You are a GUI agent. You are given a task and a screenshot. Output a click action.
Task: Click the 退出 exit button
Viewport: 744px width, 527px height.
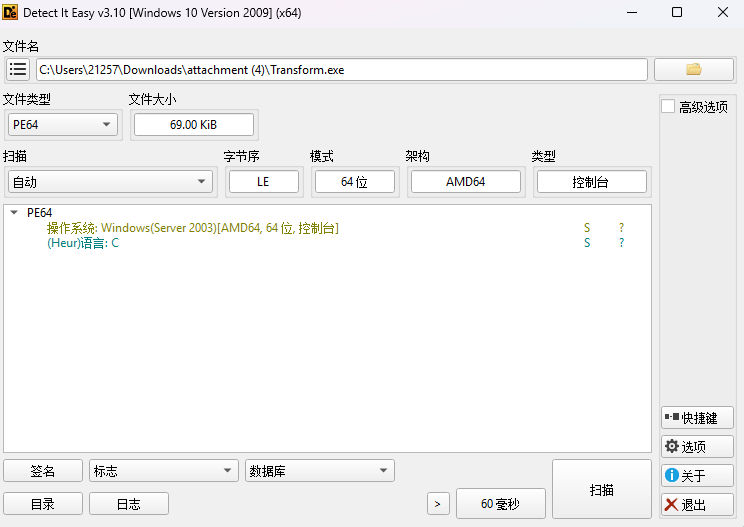697,504
